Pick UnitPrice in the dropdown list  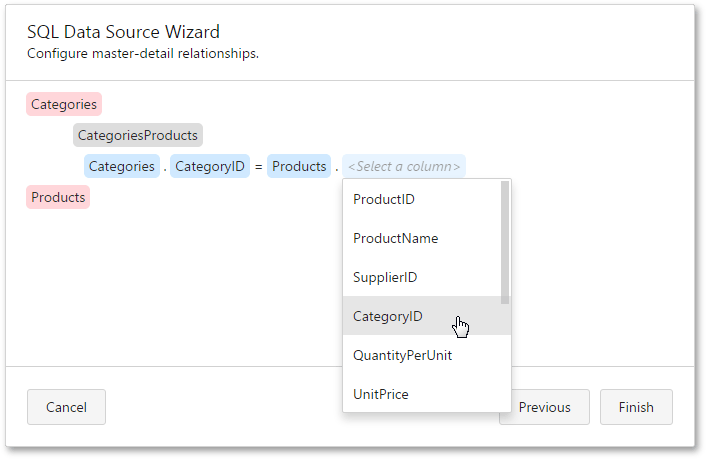point(381,394)
